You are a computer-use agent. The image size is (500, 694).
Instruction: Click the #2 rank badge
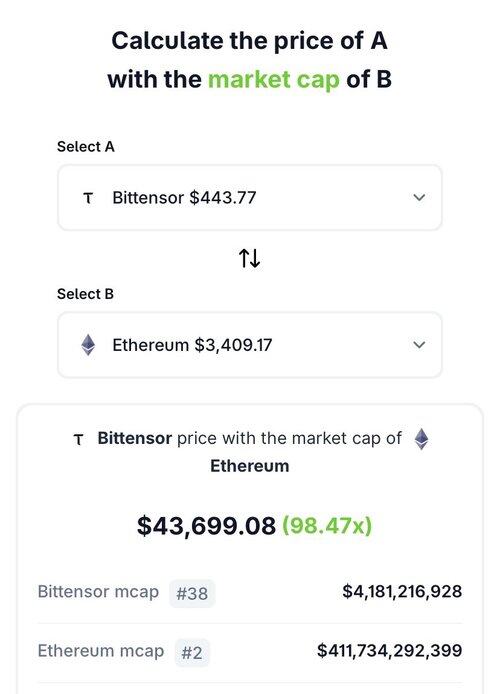[x=192, y=652]
